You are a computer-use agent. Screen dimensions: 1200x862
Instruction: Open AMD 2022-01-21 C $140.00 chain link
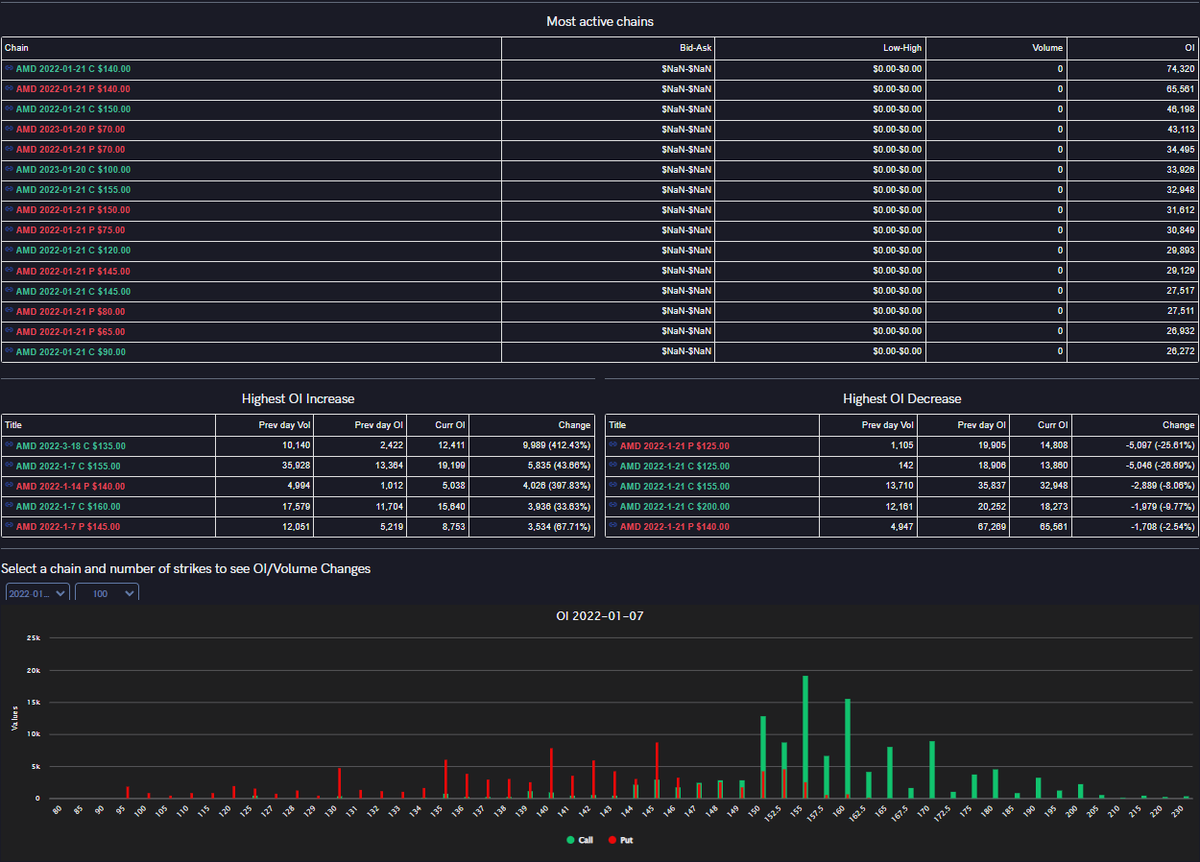[x=73, y=69]
